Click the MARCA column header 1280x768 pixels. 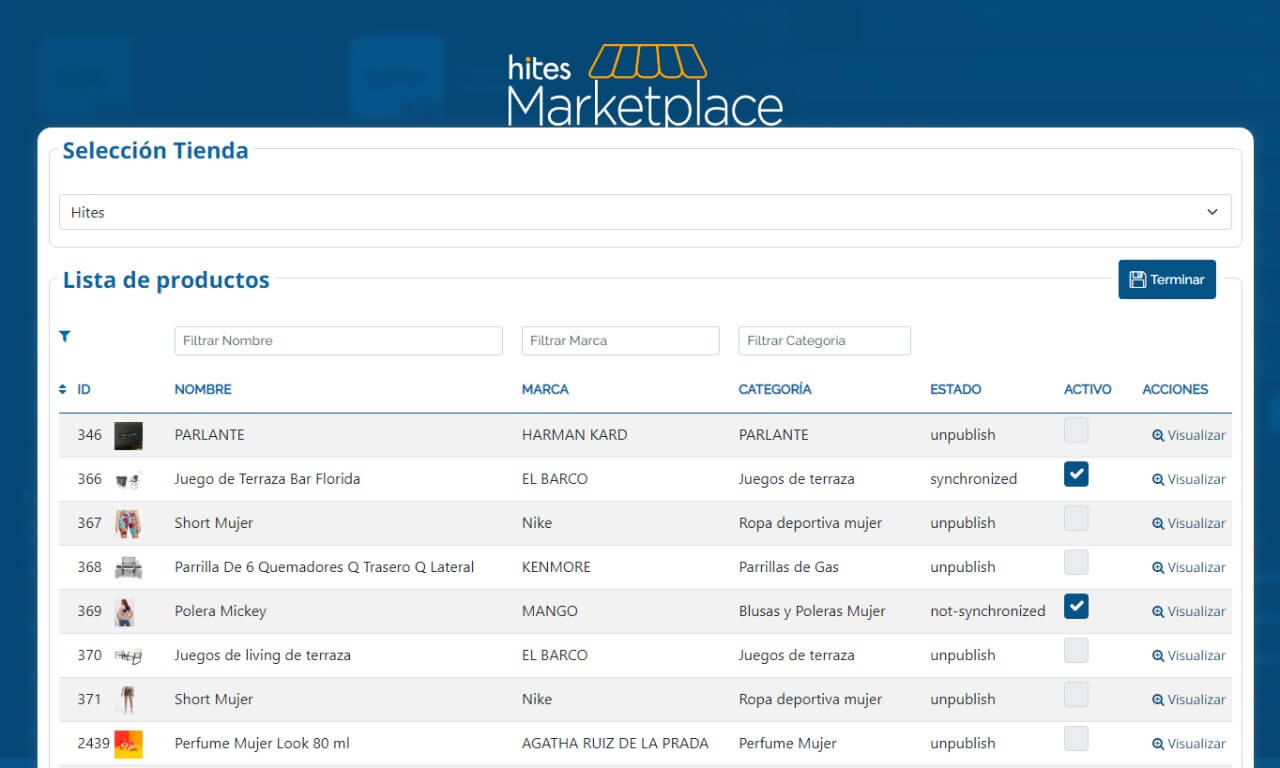point(545,389)
